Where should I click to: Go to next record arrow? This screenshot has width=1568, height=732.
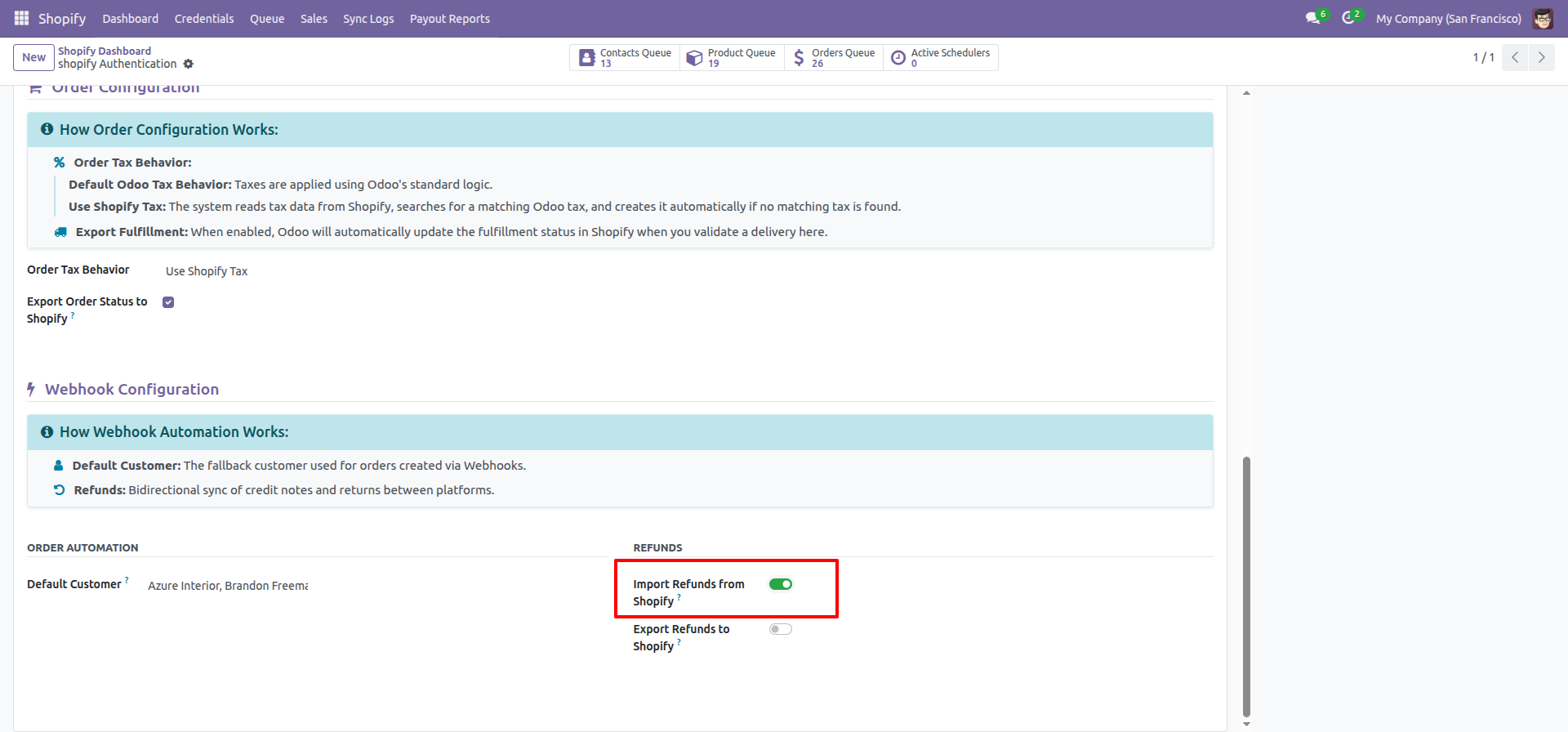[x=1542, y=57]
